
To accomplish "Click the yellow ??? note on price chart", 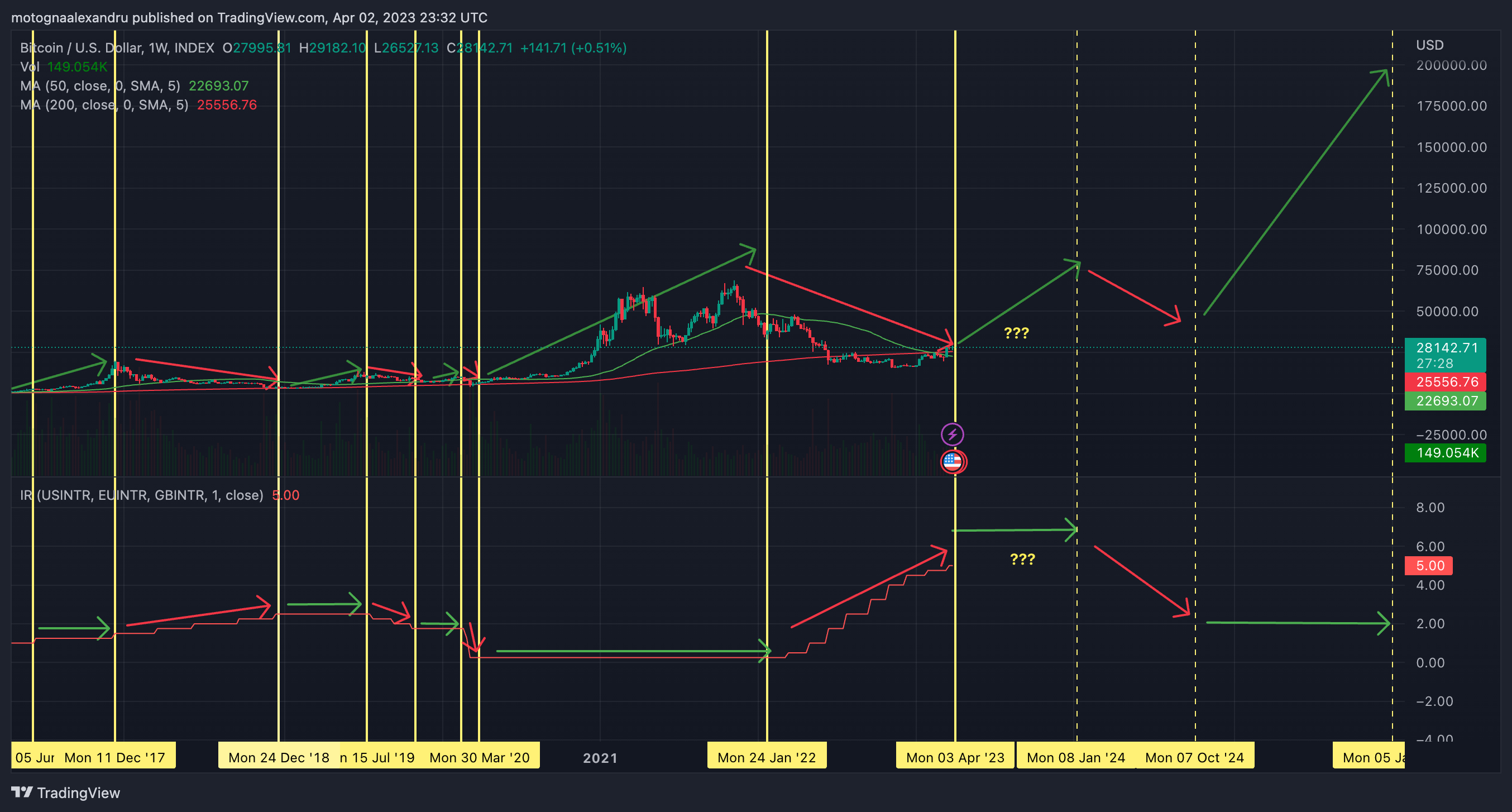I will click(x=1017, y=333).
